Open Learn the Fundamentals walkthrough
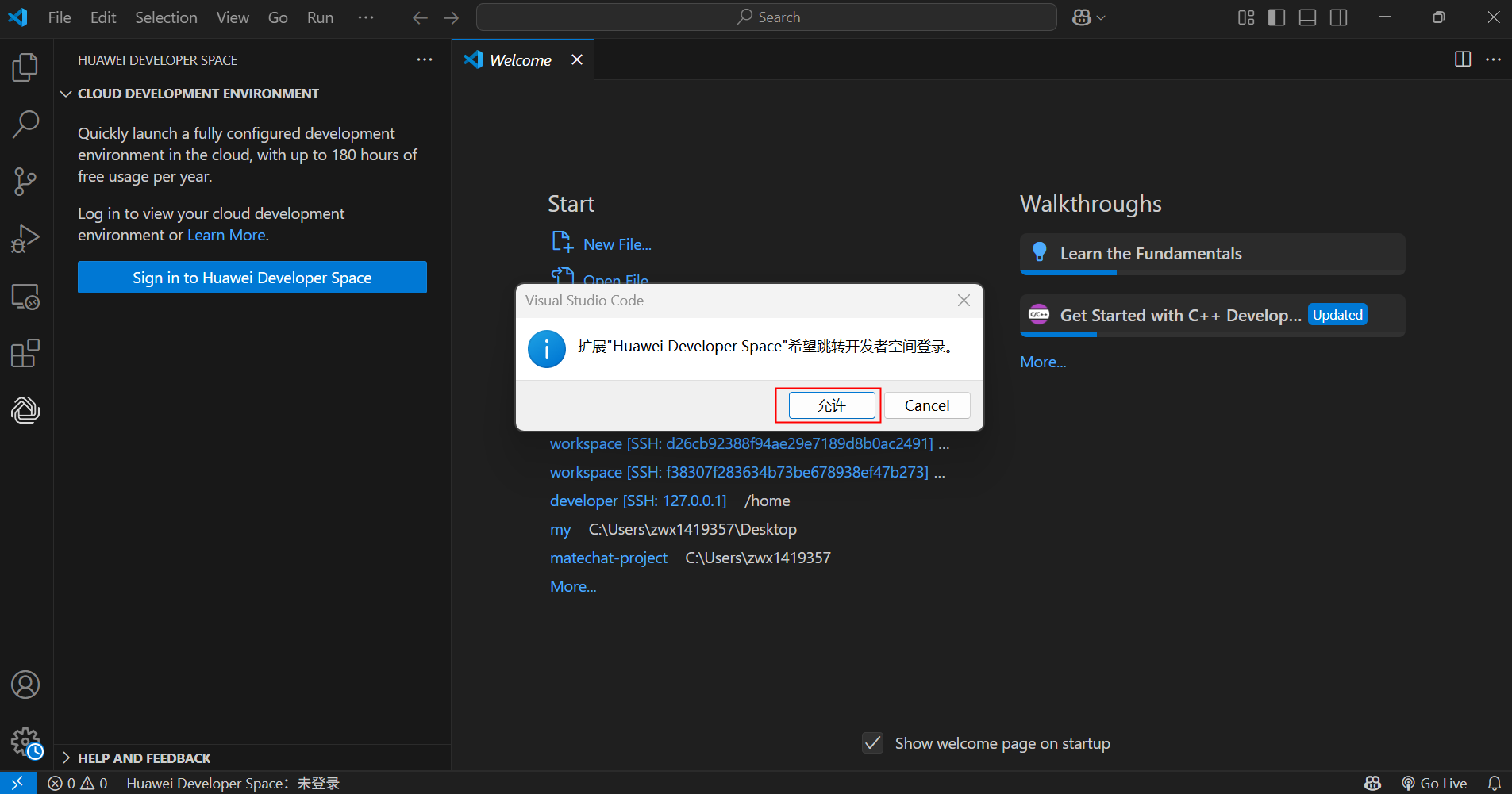The width and height of the screenshot is (1512, 794). 1212,254
